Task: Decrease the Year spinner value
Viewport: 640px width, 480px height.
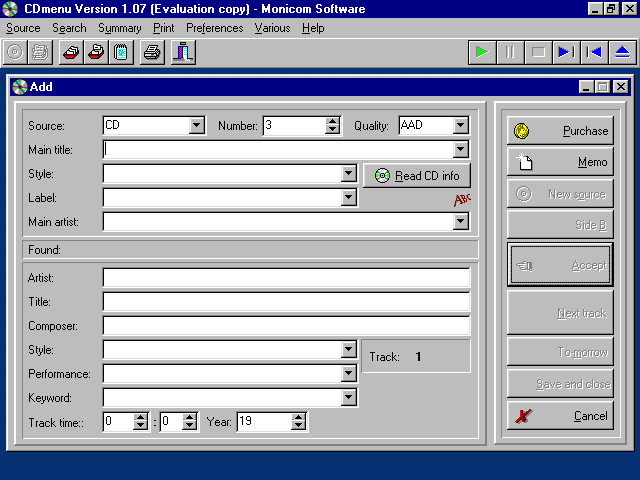Action: point(298,427)
